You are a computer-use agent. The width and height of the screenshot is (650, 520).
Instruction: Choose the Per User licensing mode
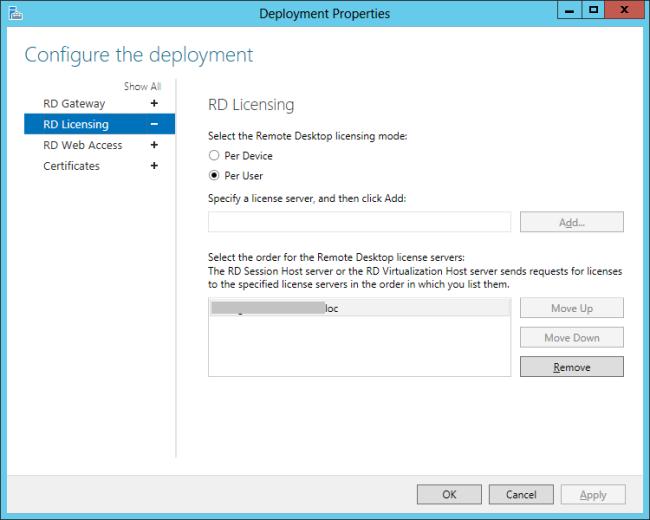pos(213,176)
